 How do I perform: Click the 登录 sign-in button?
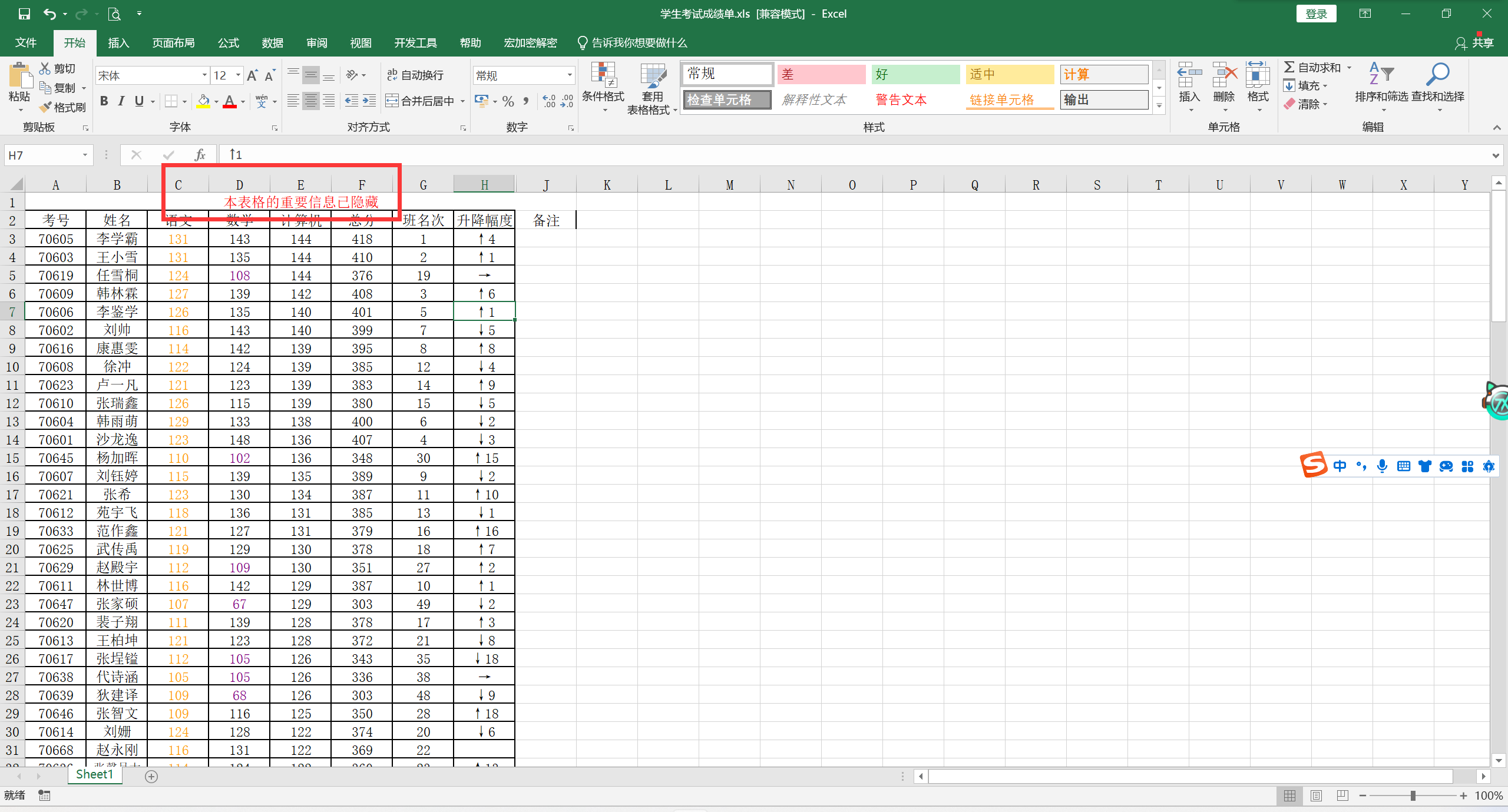click(x=1316, y=14)
